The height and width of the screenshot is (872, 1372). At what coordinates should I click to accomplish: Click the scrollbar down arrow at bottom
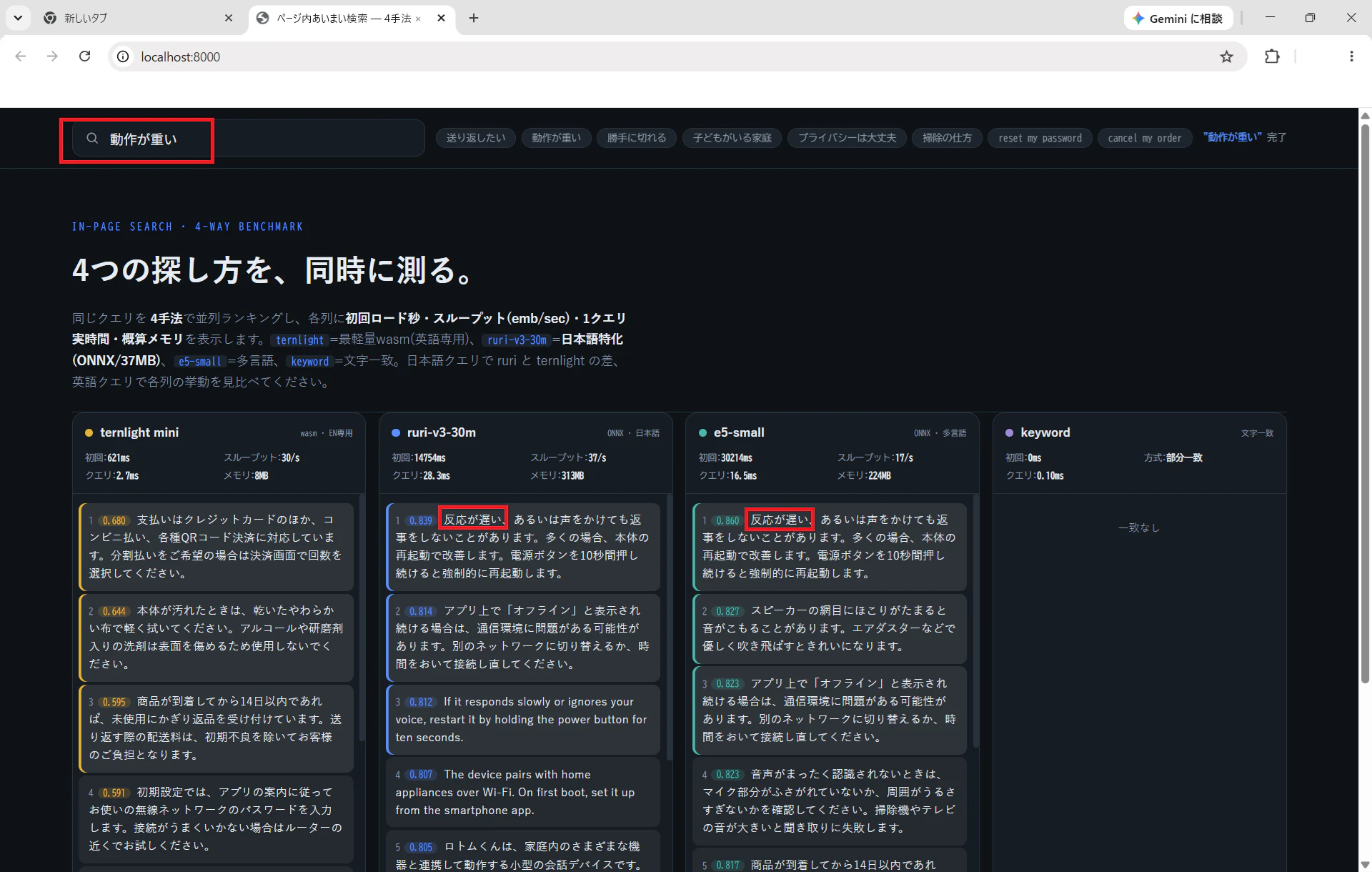click(x=1365, y=865)
